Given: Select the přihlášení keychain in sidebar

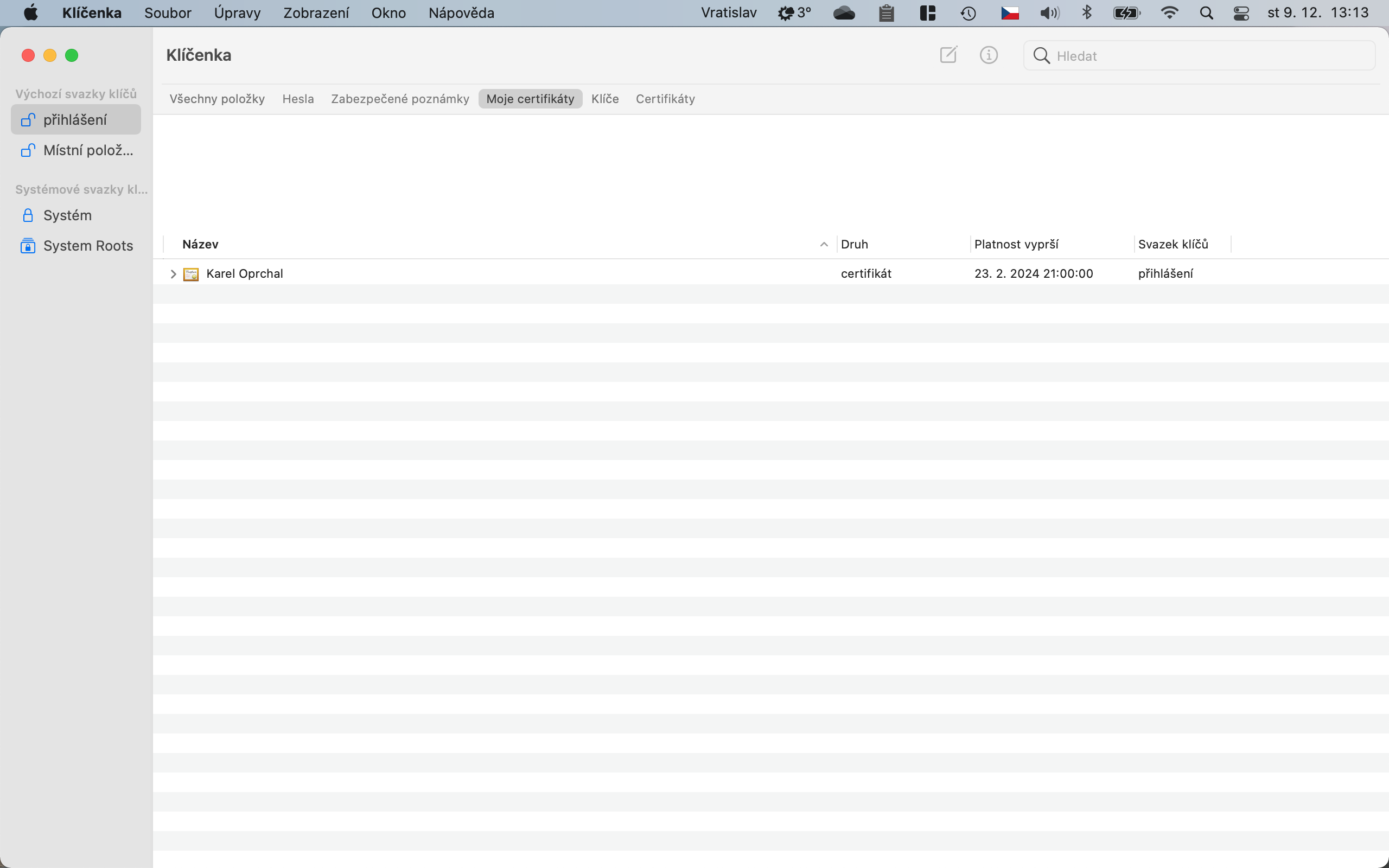Looking at the screenshot, I should 75,120.
